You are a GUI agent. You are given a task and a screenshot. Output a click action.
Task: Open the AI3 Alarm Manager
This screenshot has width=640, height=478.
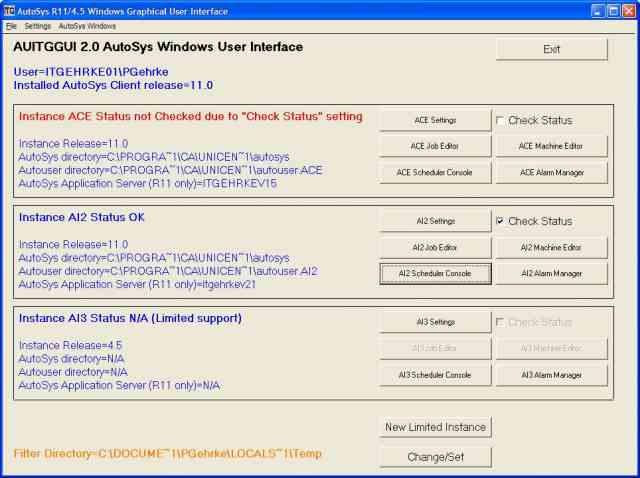551,375
